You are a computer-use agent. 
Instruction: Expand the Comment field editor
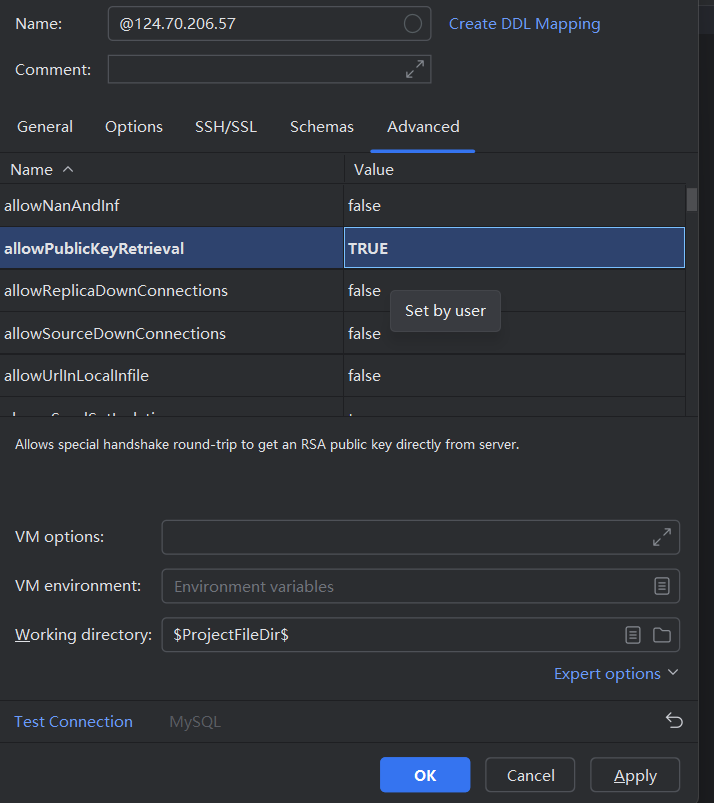click(x=414, y=69)
